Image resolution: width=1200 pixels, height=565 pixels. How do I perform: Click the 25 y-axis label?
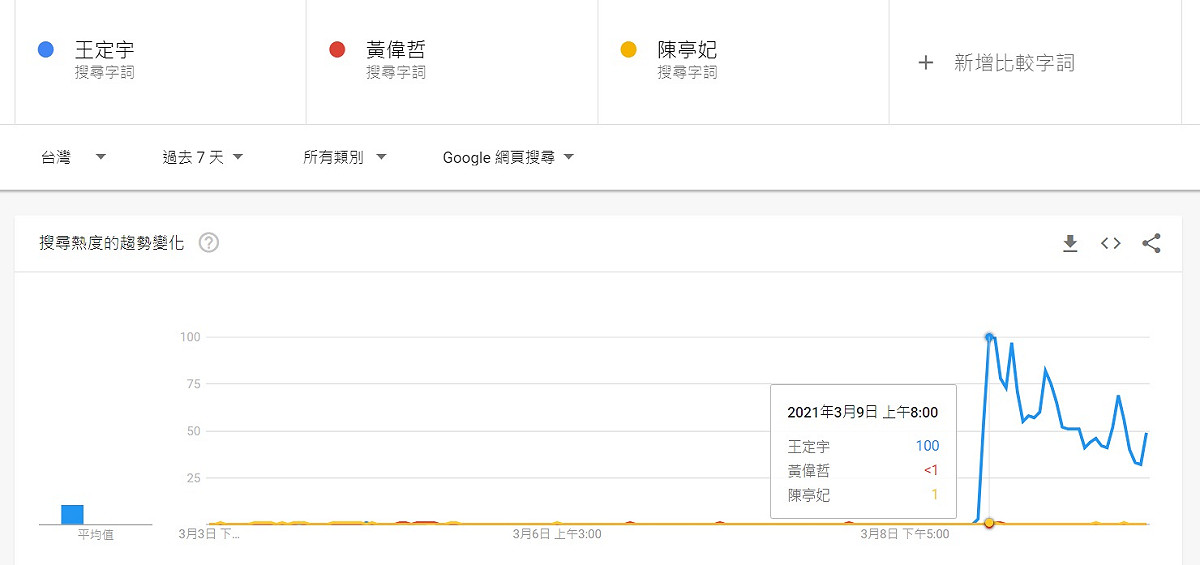[193, 478]
